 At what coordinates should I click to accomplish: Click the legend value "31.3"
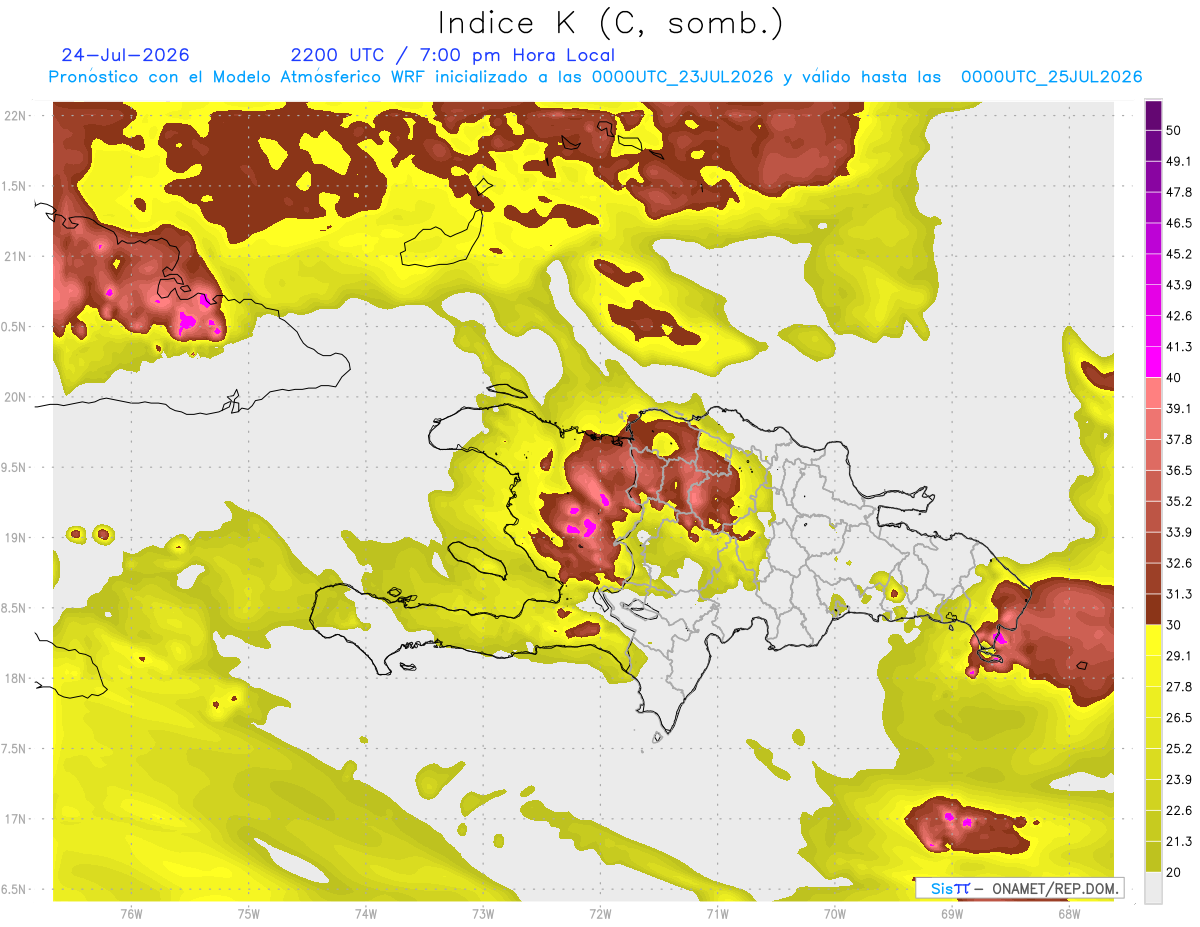click(x=1180, y=594)
